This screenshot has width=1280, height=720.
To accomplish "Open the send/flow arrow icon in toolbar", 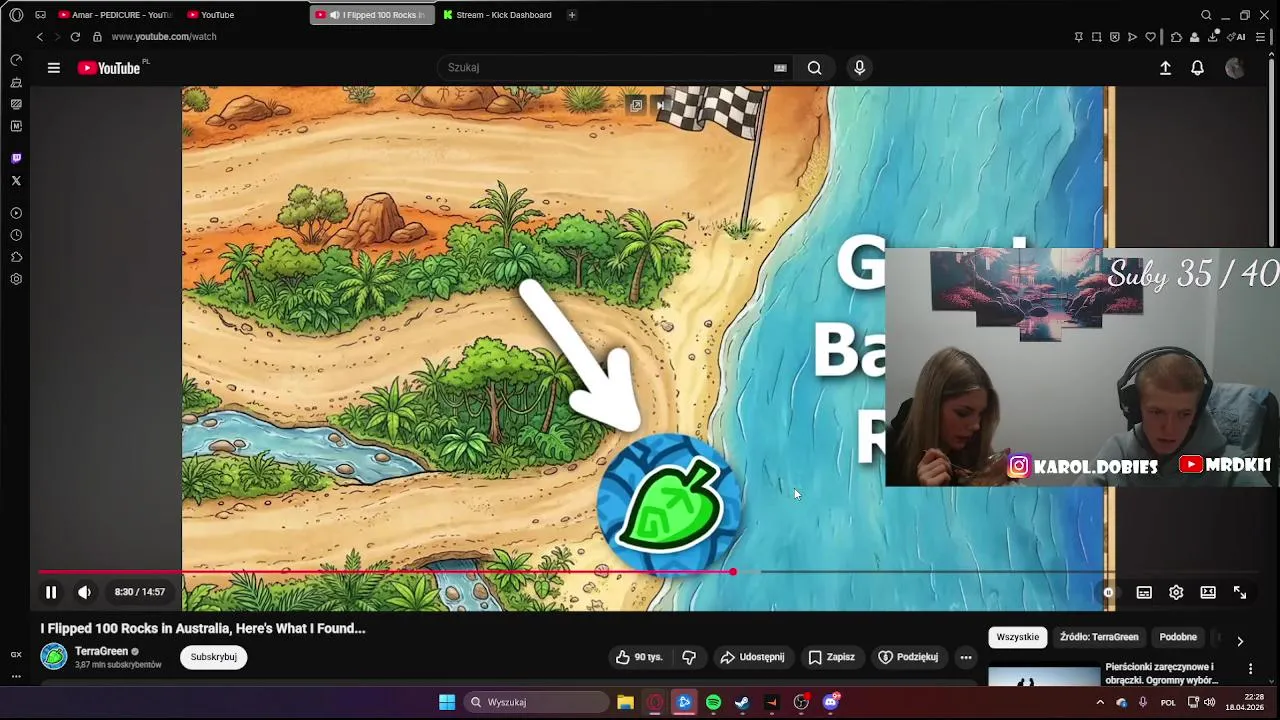I will pos(1132,37).
